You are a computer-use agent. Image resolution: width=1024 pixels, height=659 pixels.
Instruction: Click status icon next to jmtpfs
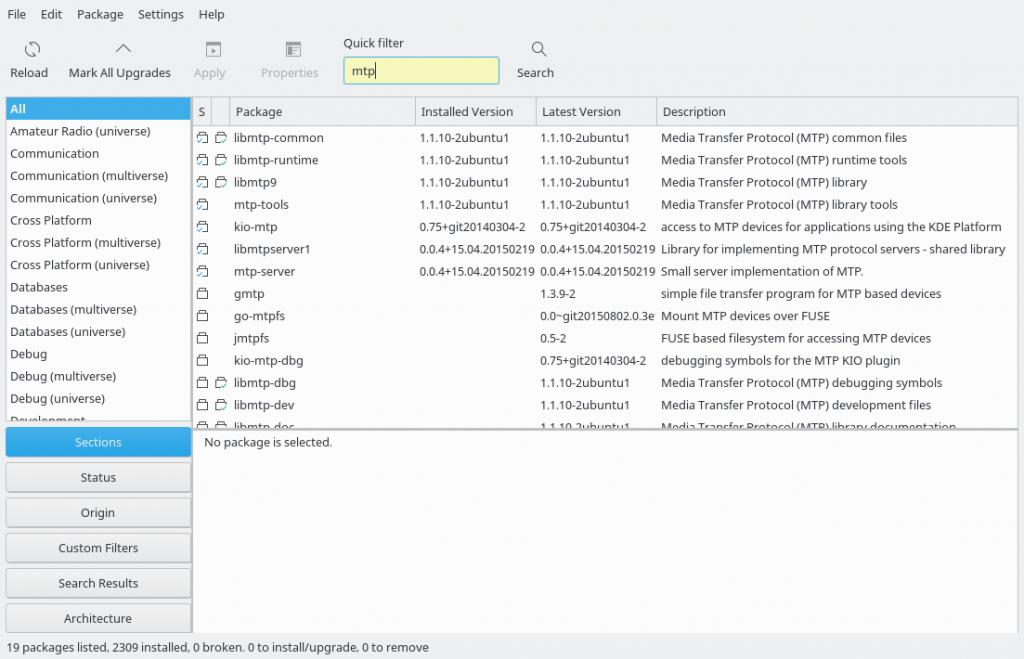click(202, 339)
